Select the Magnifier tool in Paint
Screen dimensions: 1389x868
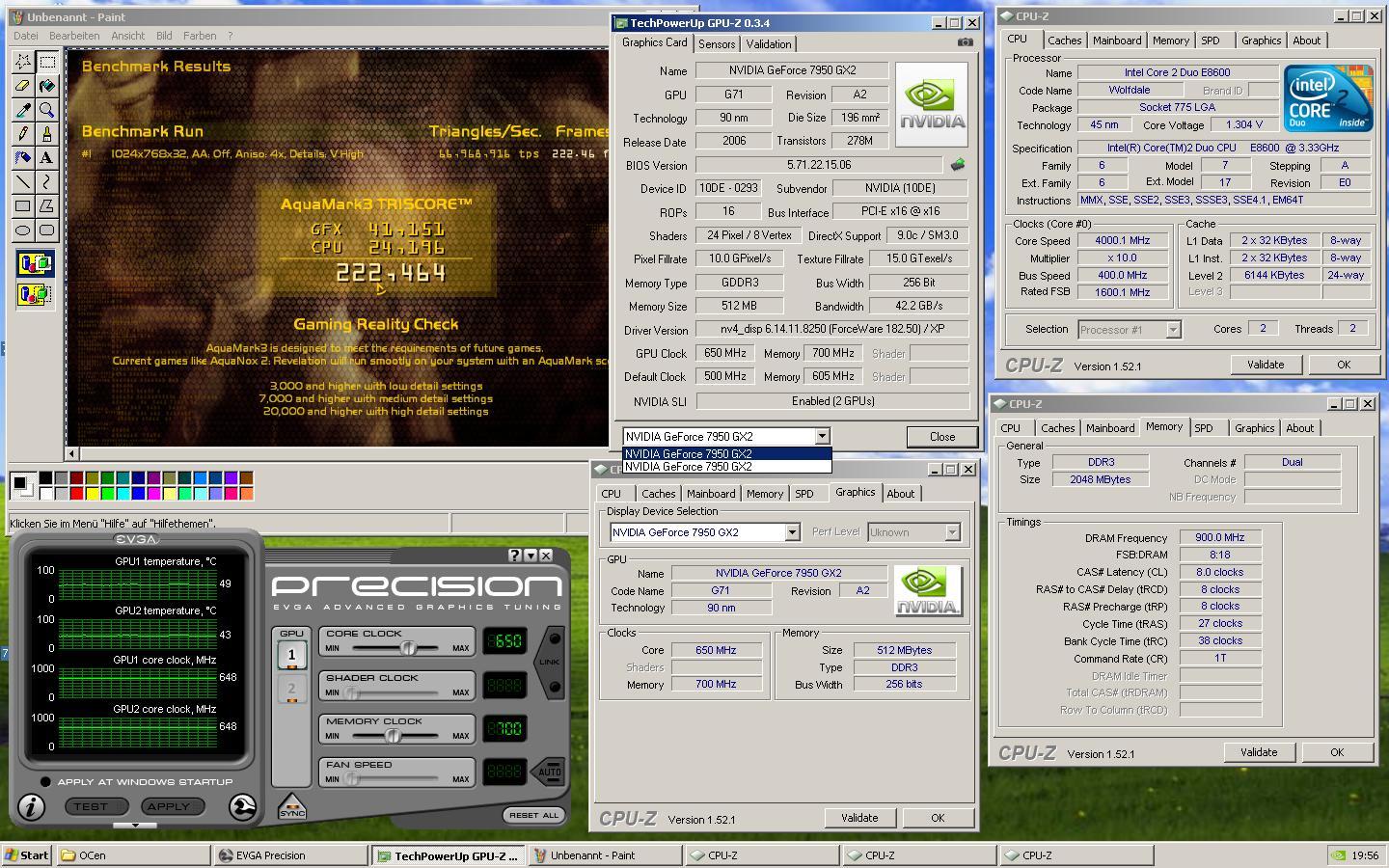tap(46, 110)
